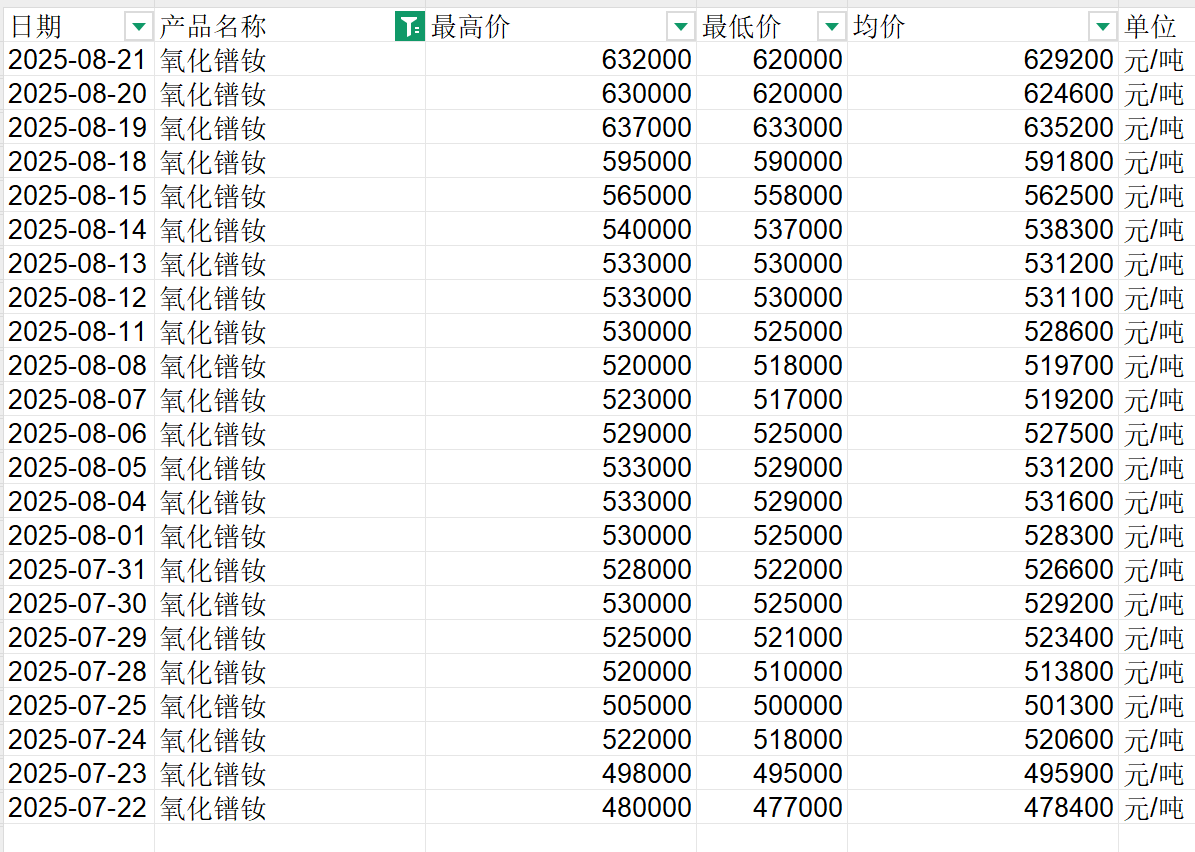Viewport: 1195px width, 852px height.
Task: Select the 最低价 header cell
Action: tap(771, 26)
